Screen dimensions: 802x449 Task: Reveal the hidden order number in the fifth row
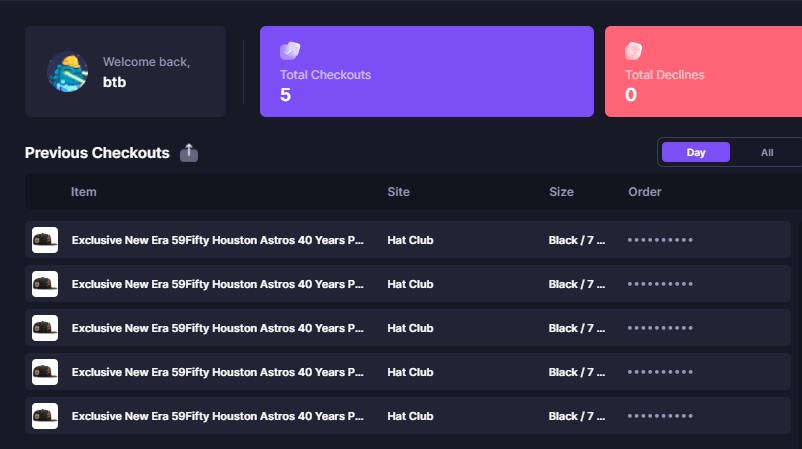660,416
